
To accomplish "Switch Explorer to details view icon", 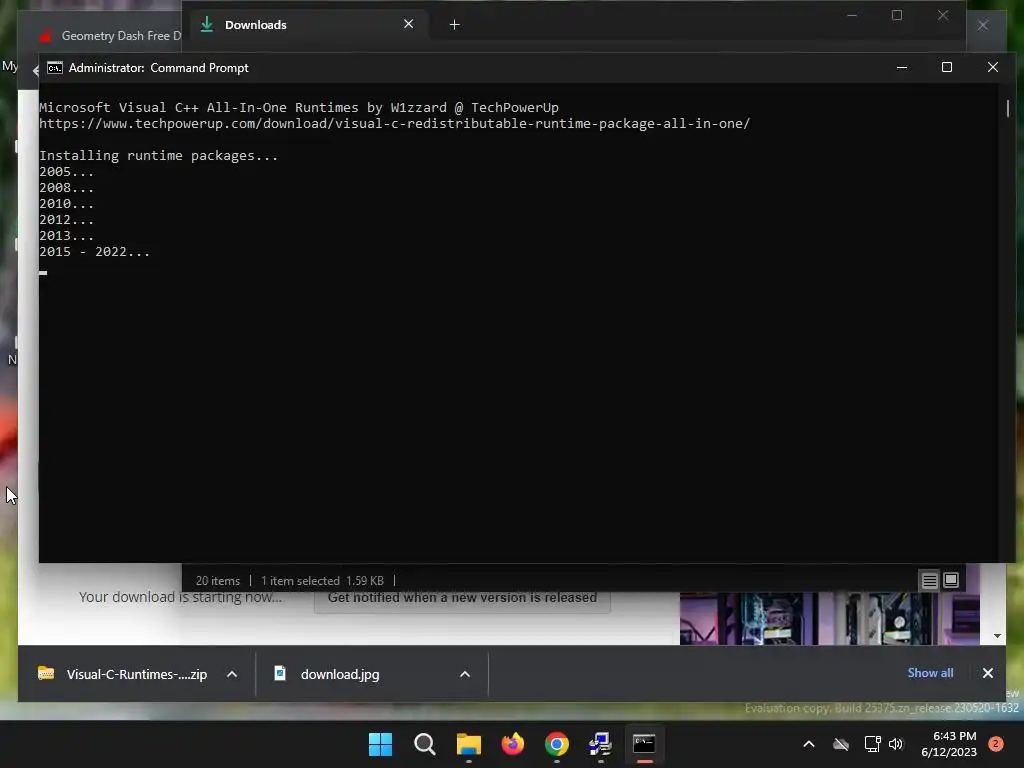I will click(x=929, y=581).
